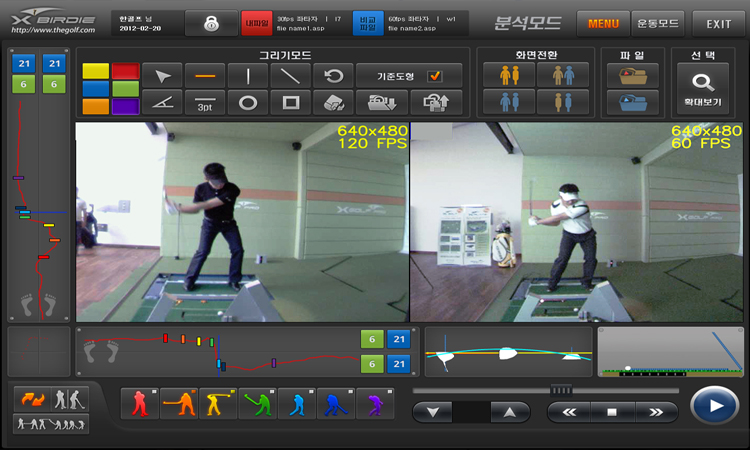
Task: Click the light blue swing pose icon
Action: tap(297, 404)
